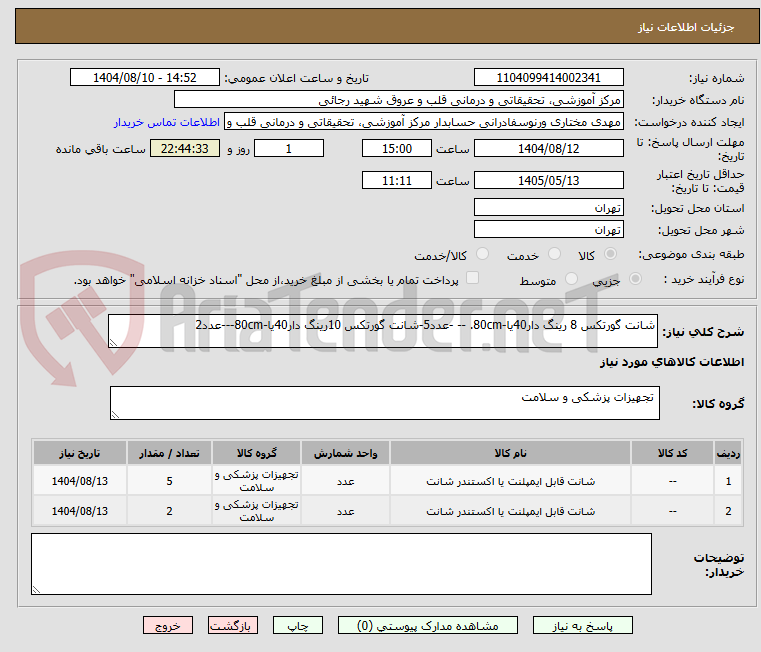Click the شماره نیاز number field
Viewport: 761px width, 652px height.
tap(548, 77)
